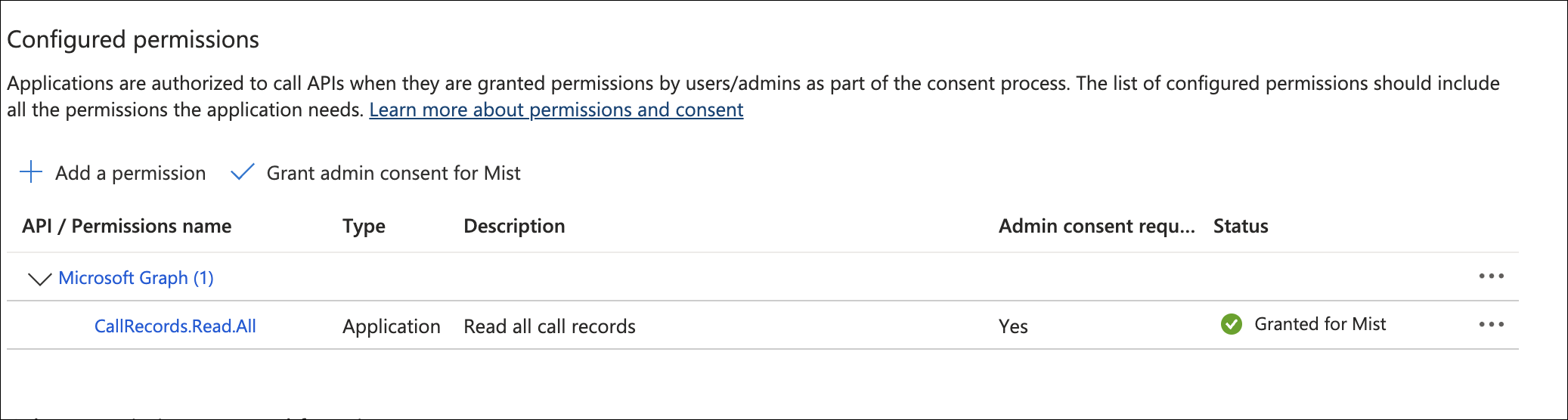Click the plus icon beside Add a permission

[31, 172]
